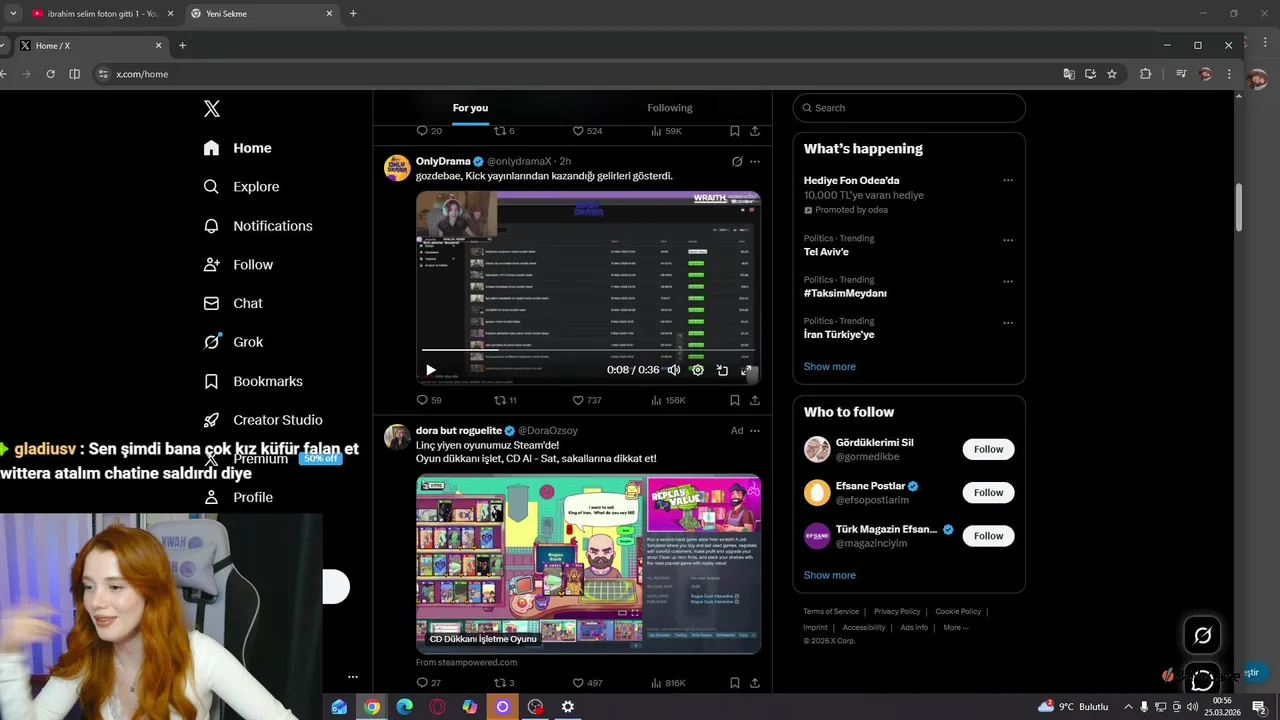Enter fullscreen on OnlyDrama video
This screenshot has height=720, width=1280.
point(746,370)
